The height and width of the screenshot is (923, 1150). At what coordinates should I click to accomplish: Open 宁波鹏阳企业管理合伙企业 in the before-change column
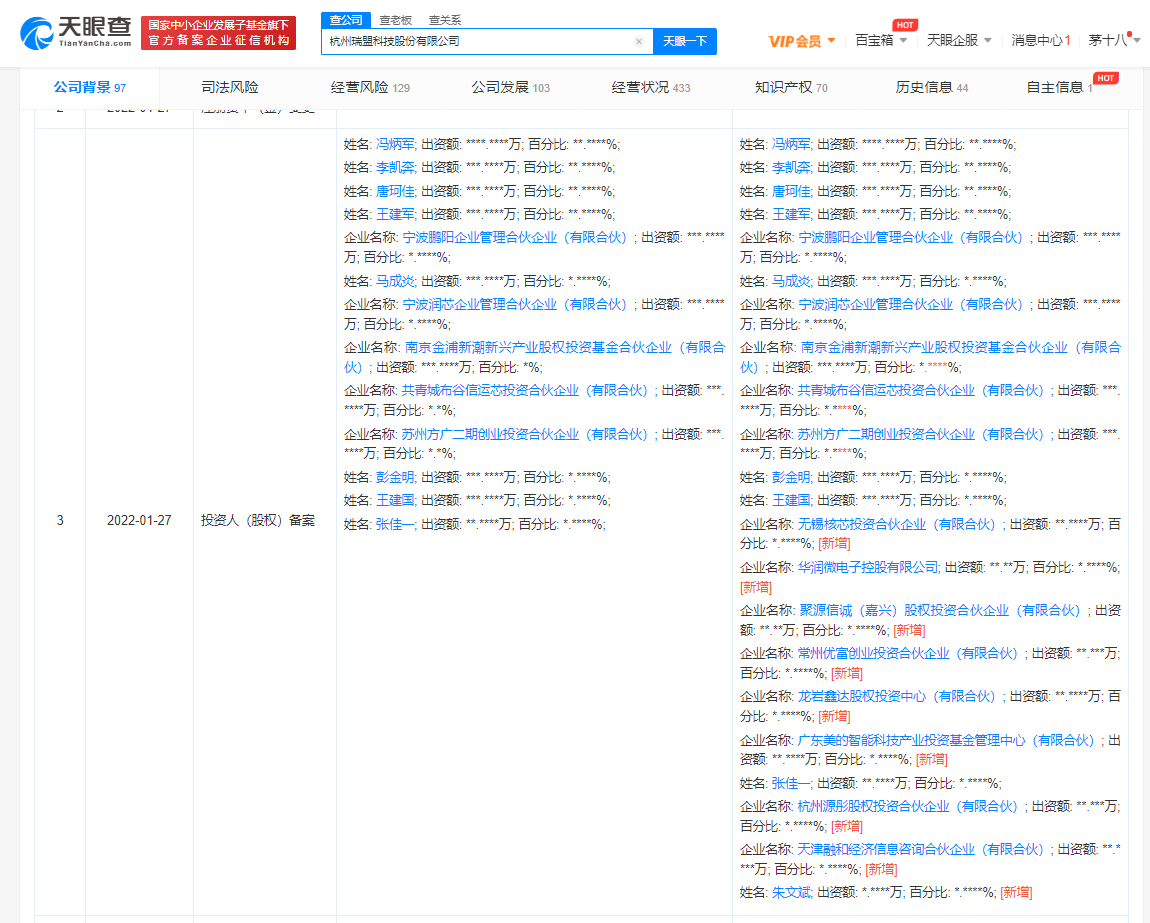pos(515,238)
